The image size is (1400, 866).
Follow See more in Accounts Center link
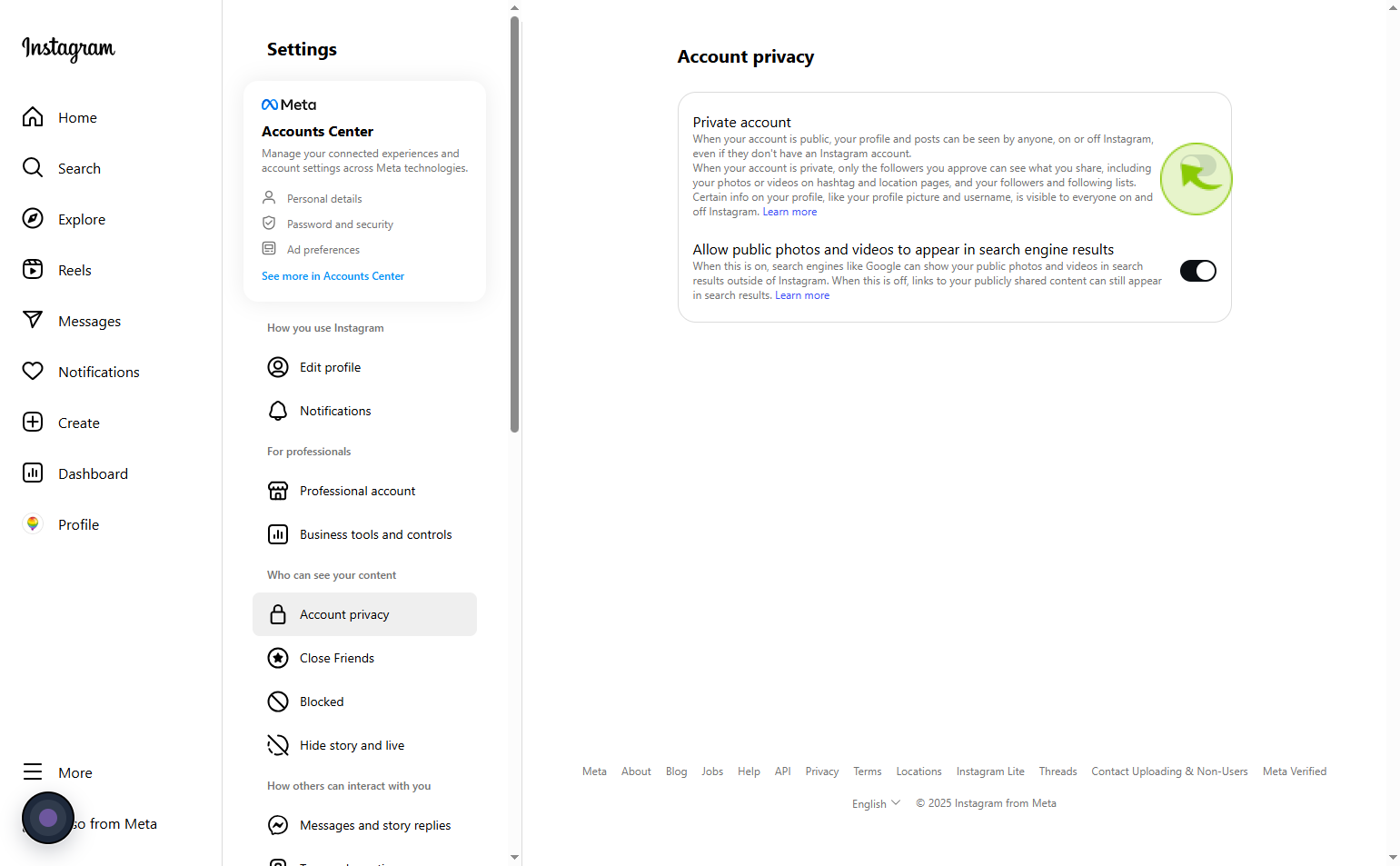point(333,276)
